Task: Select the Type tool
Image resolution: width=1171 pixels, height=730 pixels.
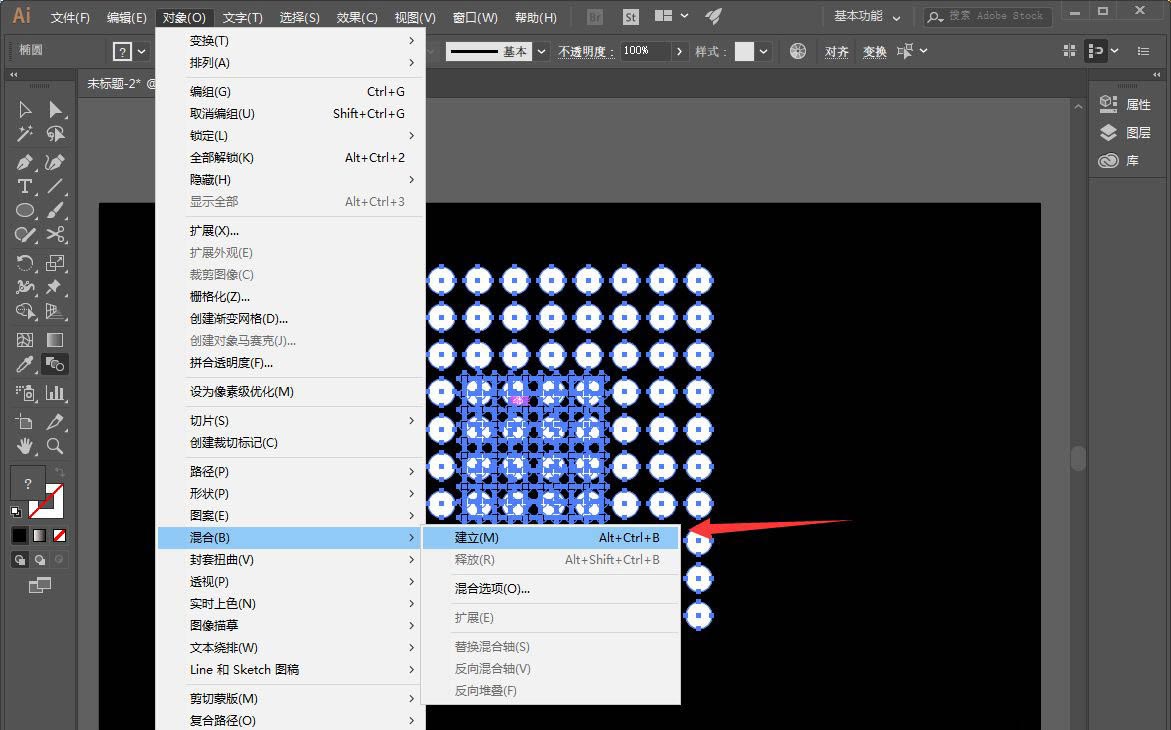Action: point(22,186)
